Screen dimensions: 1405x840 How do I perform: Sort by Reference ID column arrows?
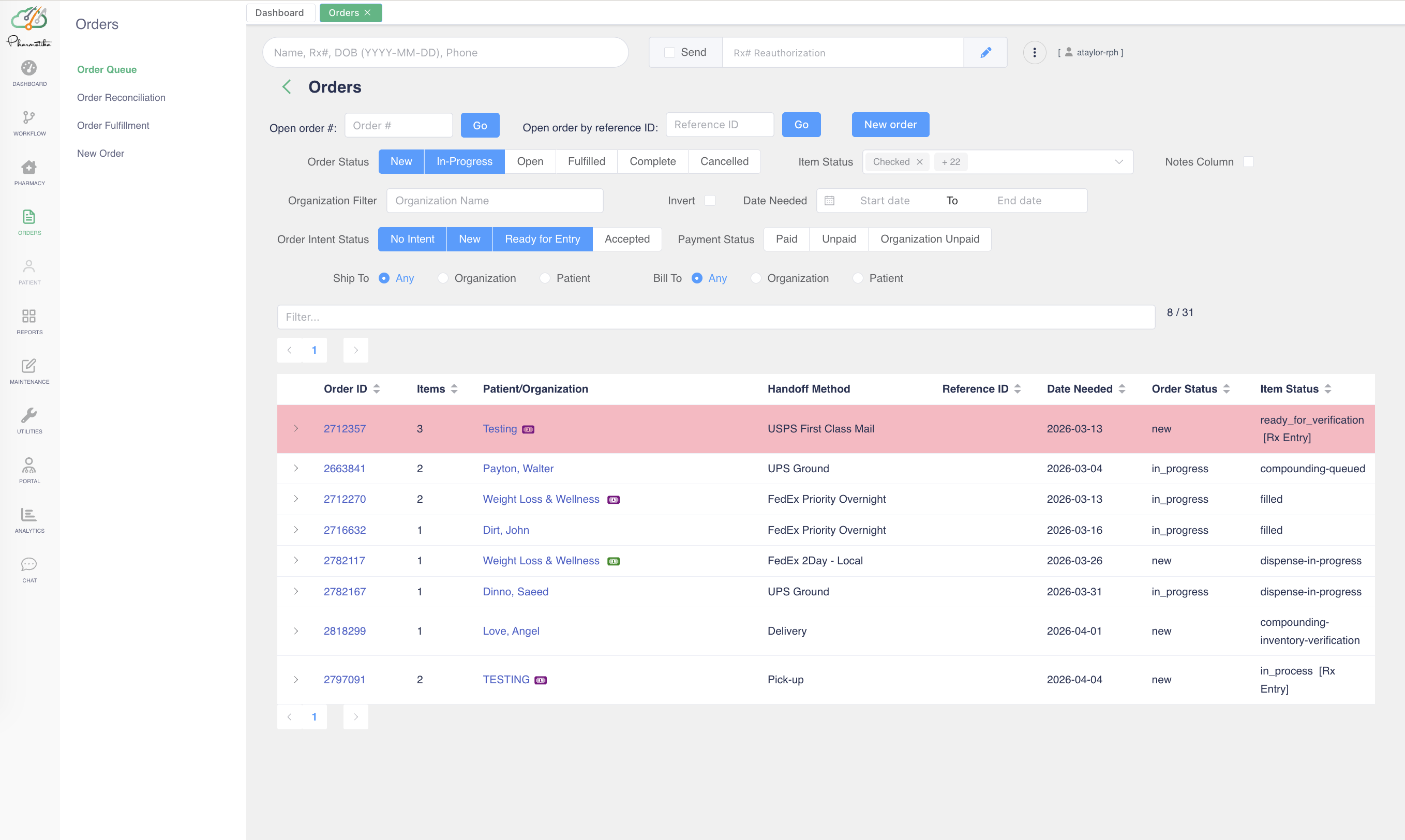pos(1017,389)
